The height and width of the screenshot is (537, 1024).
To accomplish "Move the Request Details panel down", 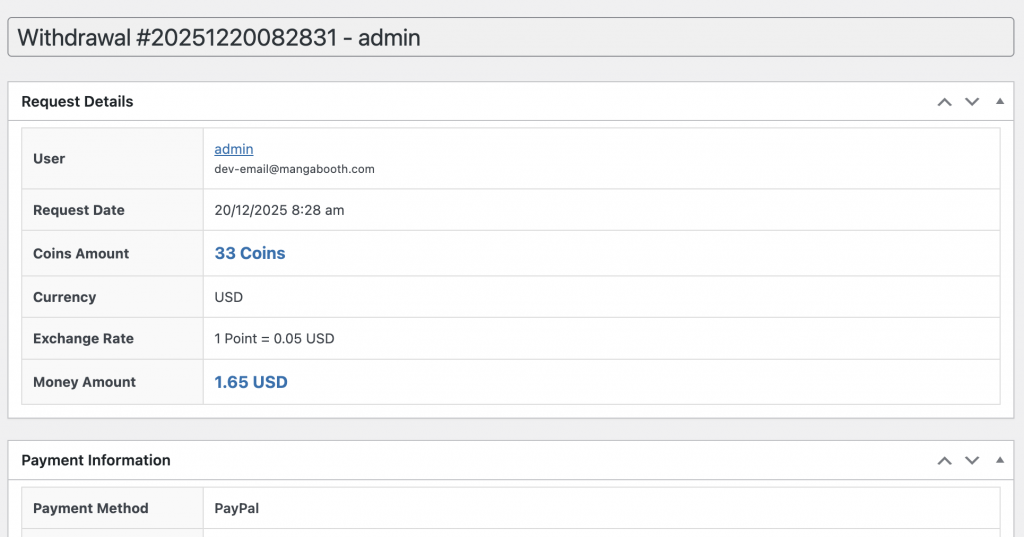I will (971, 102).
